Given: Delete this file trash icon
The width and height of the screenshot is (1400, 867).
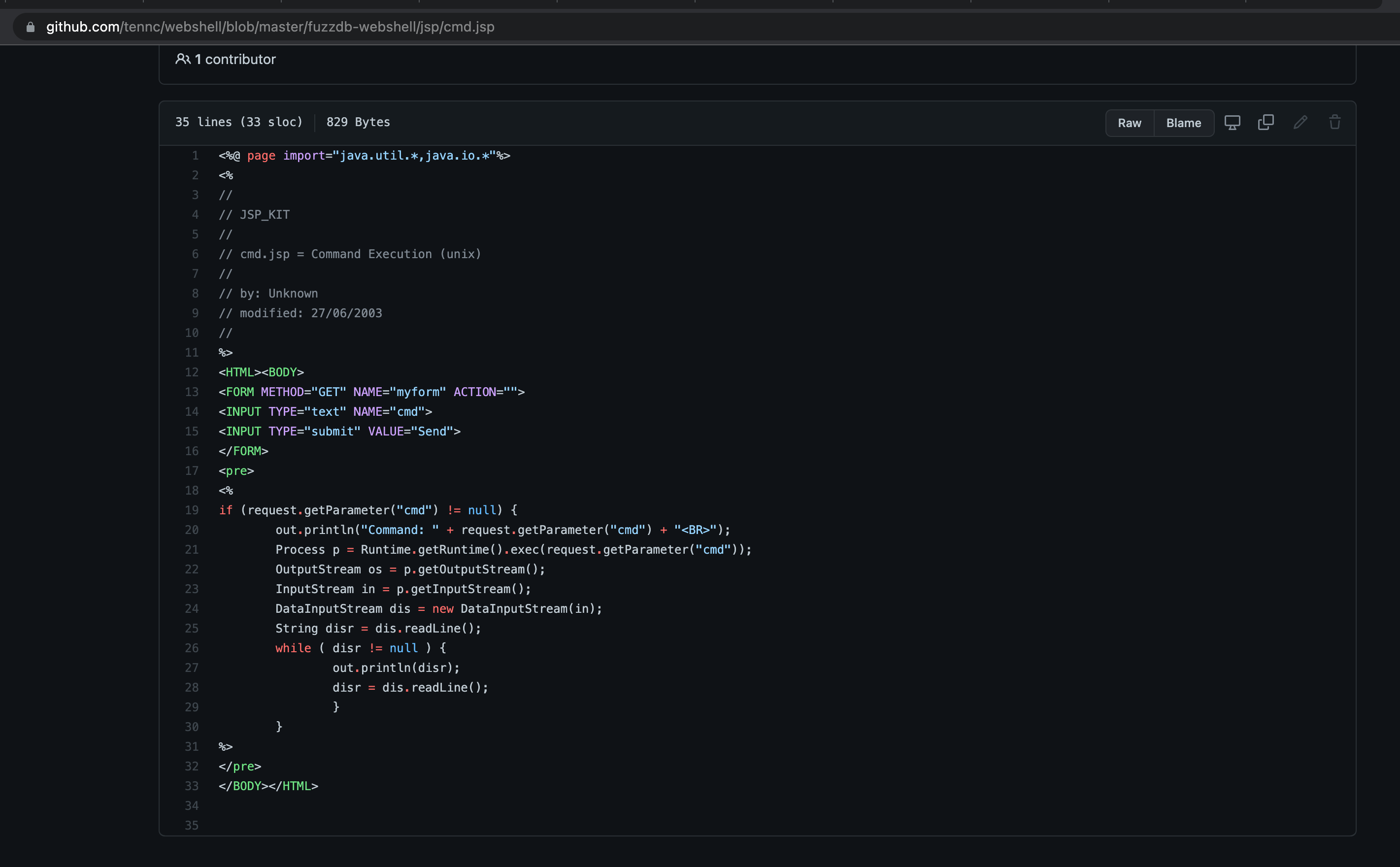Looking at the screenshot, I should coord(1334,122).
